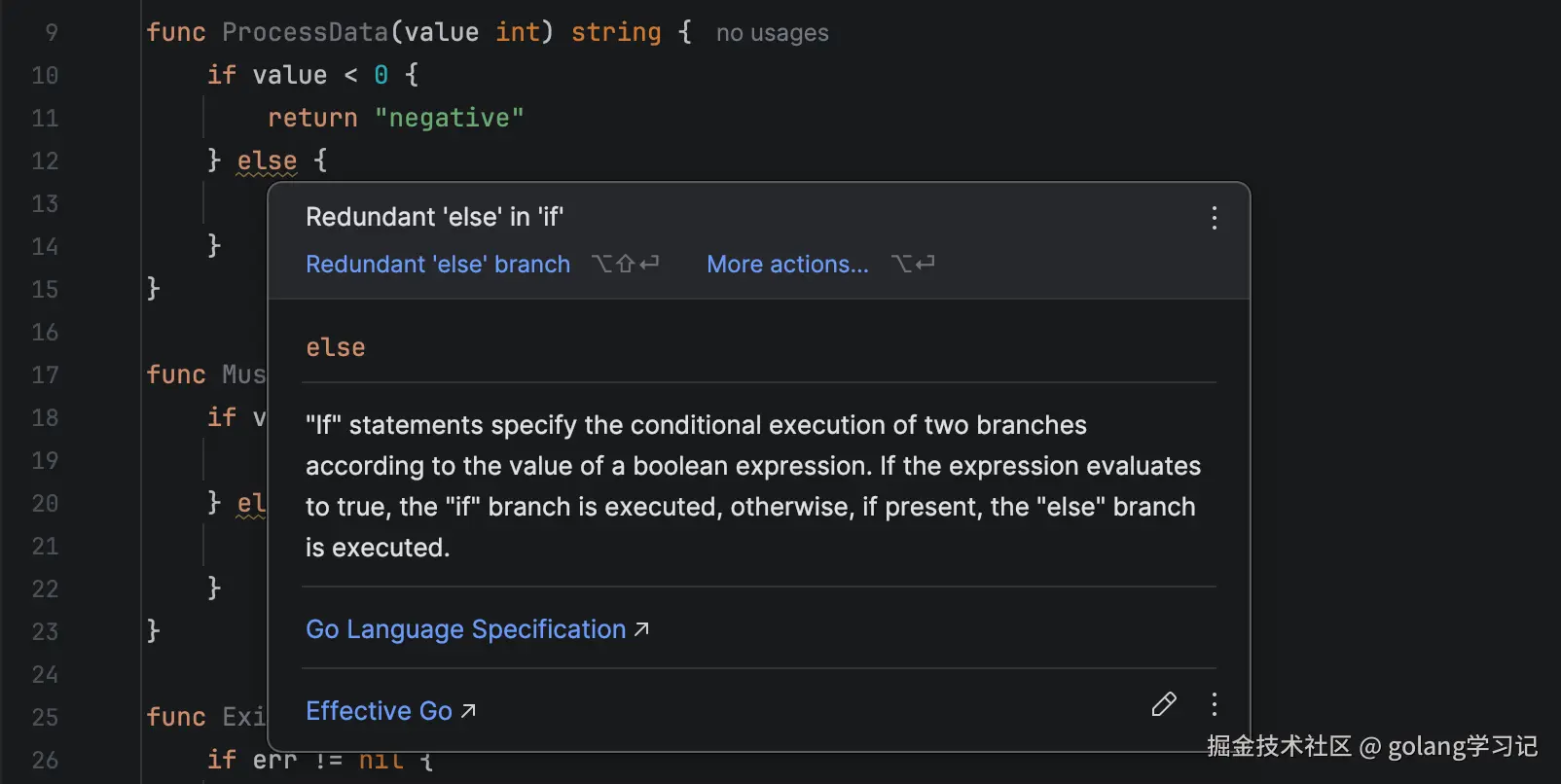Click line number 24 in the gutter

click(x=45, y=674)
